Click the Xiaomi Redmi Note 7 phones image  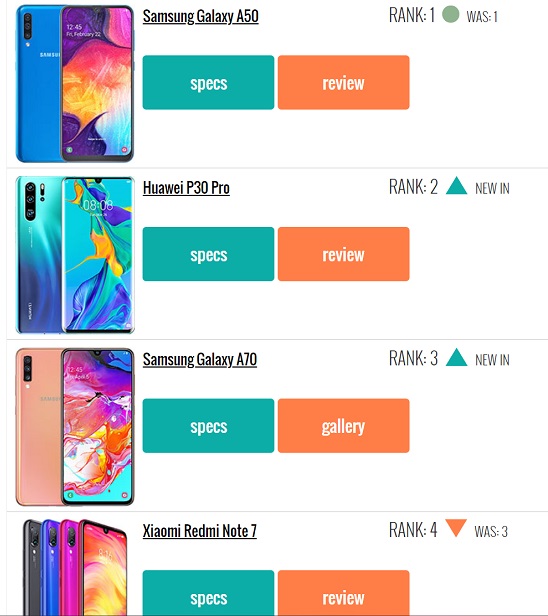[75, 568]
